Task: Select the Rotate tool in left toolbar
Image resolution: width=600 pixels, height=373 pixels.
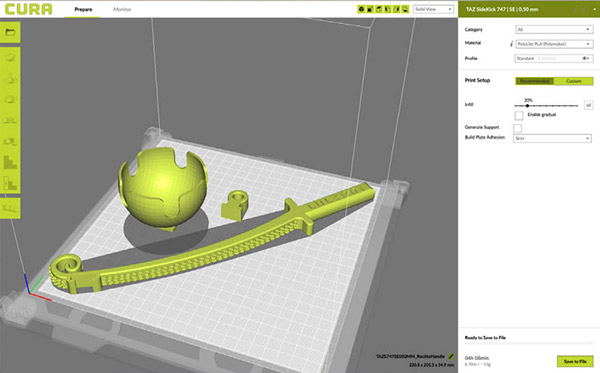Action: tap(10, 99)
